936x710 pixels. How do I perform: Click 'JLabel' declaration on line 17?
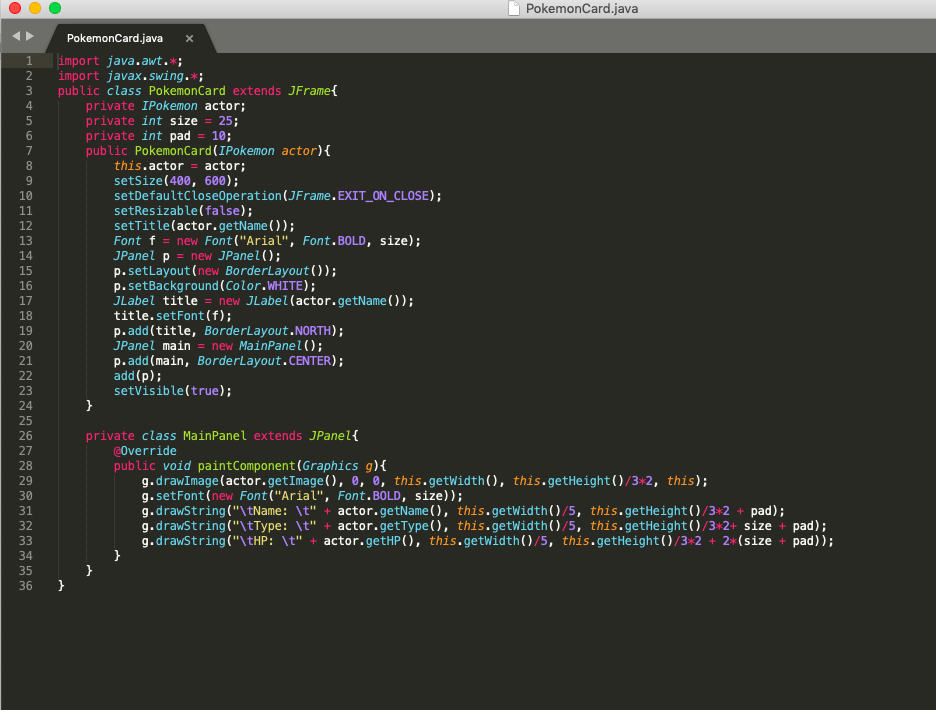134,301
